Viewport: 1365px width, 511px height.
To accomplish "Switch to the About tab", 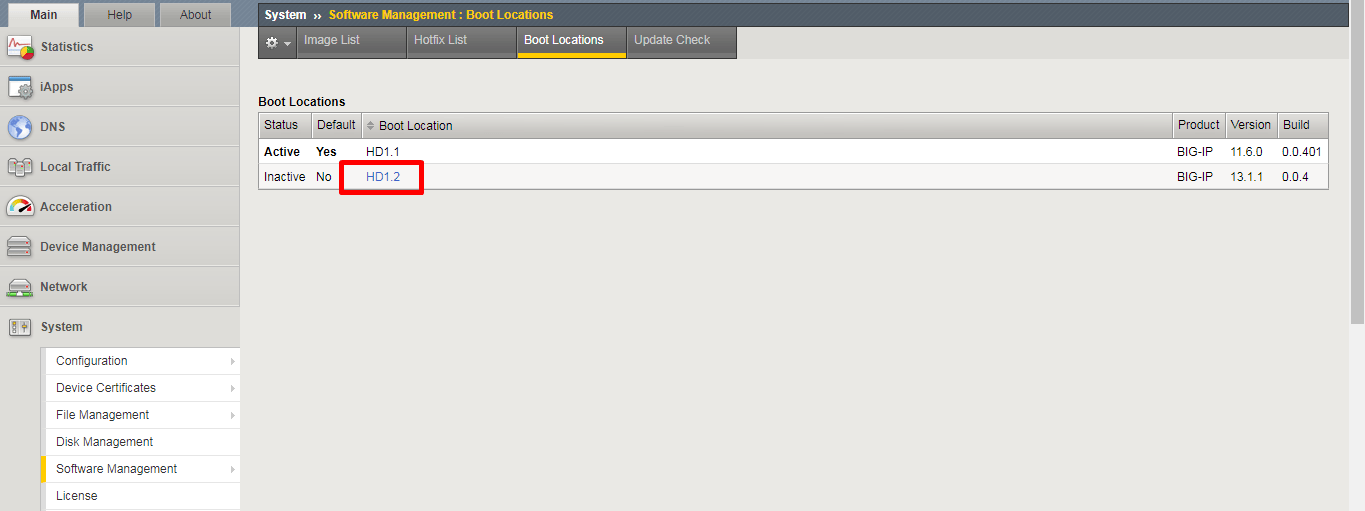I will [x=196, y=15].
